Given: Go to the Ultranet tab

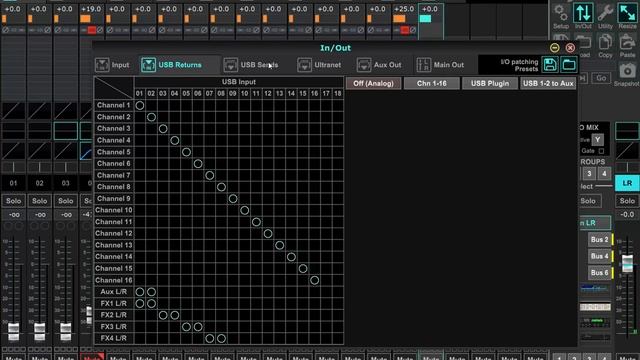Looking at the screenshot, I should click(319, 65).
